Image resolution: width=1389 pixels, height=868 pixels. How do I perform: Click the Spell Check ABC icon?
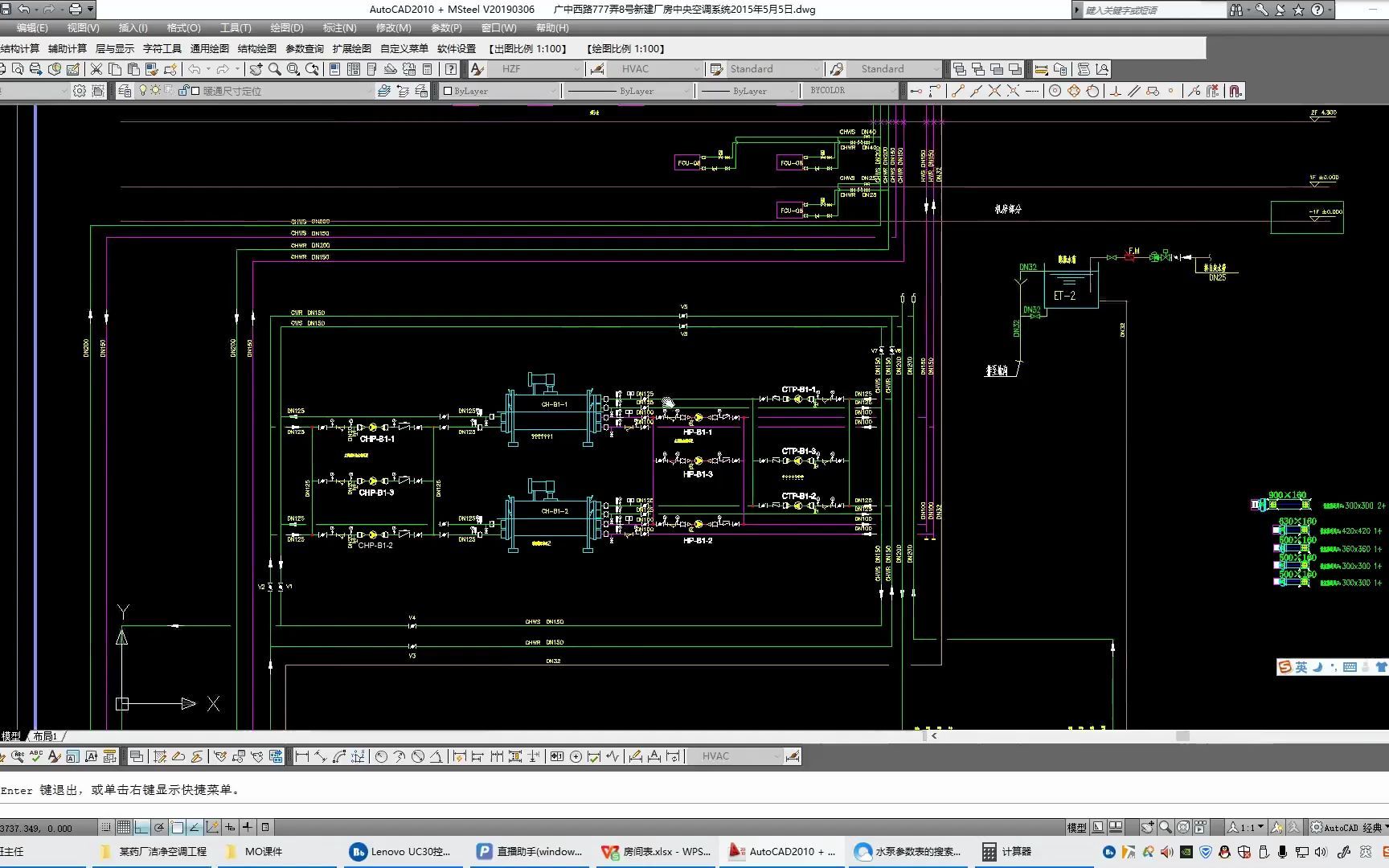pyautogui.click(x=36, y=756)
